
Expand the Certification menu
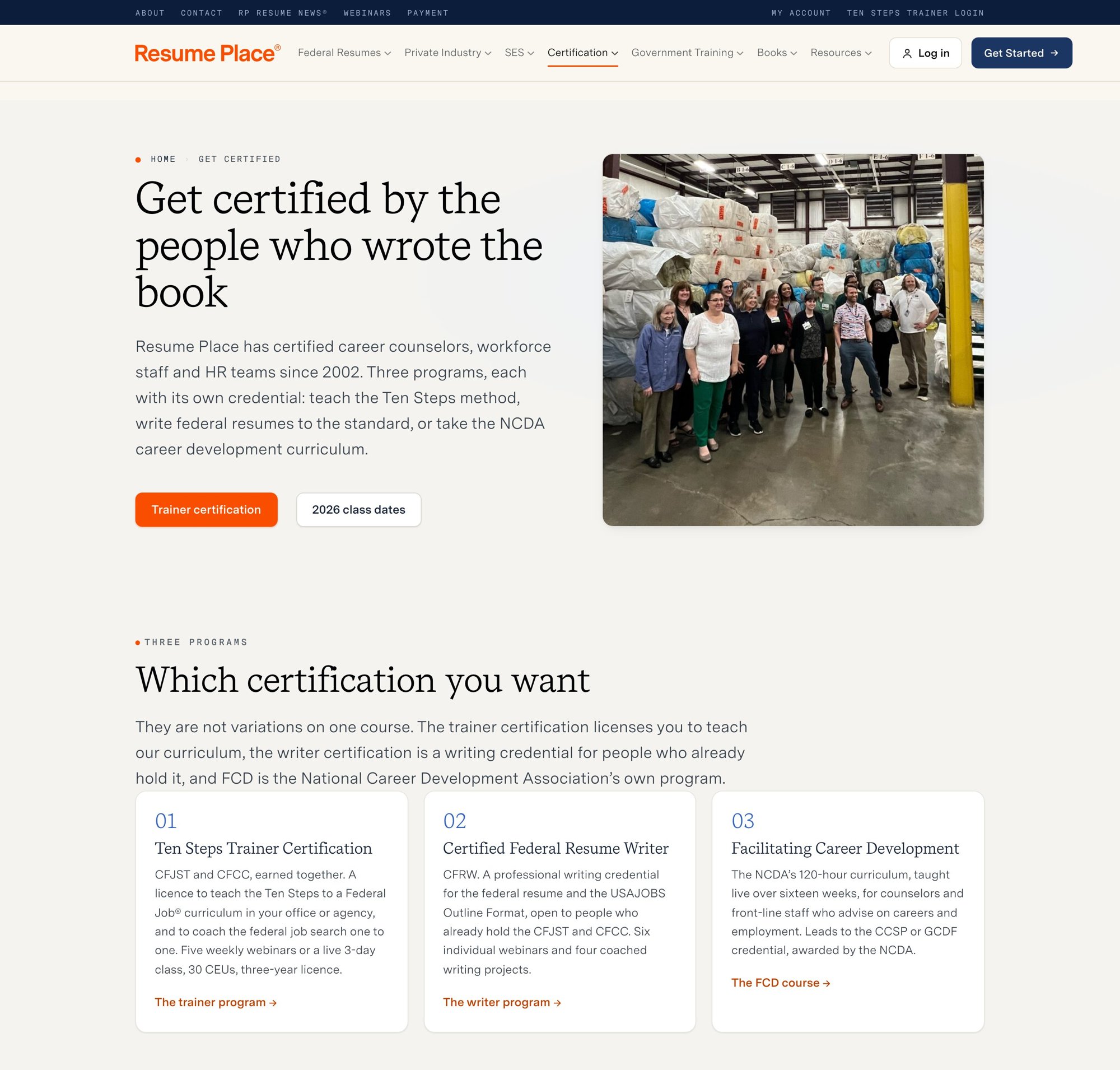[x=583, y=53]
